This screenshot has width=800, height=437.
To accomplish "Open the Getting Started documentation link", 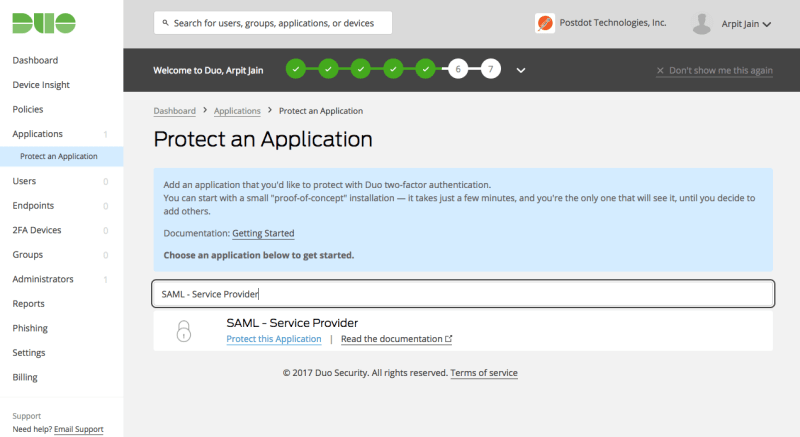I will [x=263, y=233].
